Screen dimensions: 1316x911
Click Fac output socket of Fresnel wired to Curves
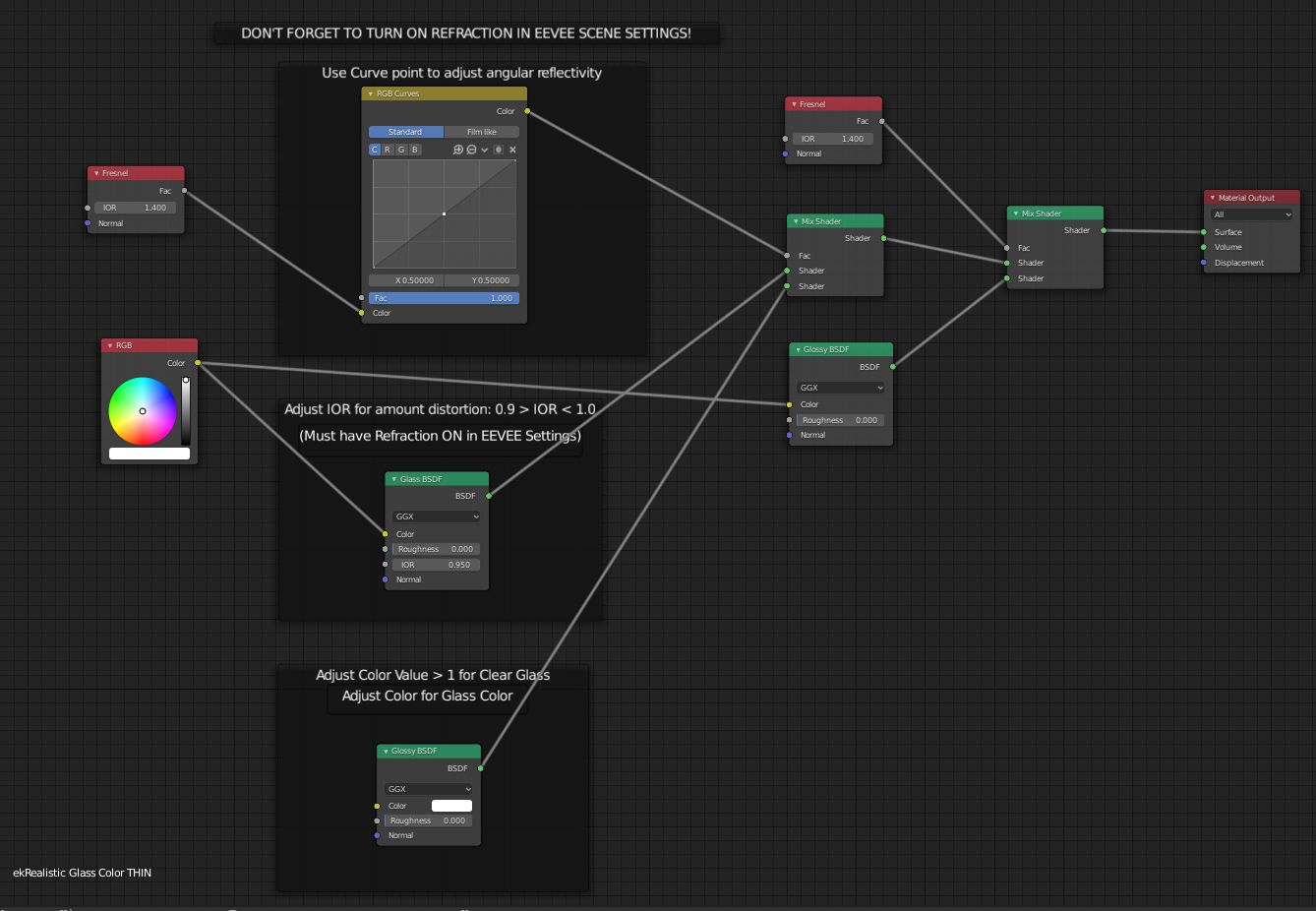(x=184, y=191)
